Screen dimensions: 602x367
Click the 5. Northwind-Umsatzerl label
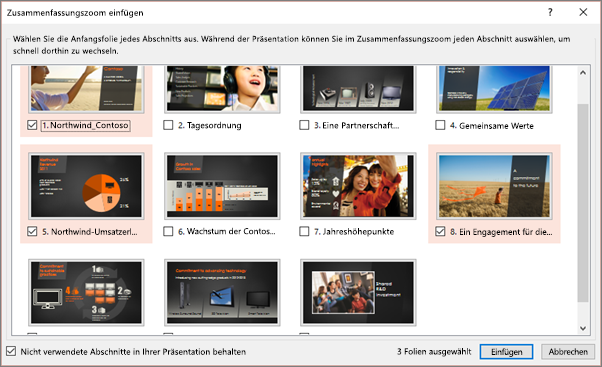click(x=89, y=232)
